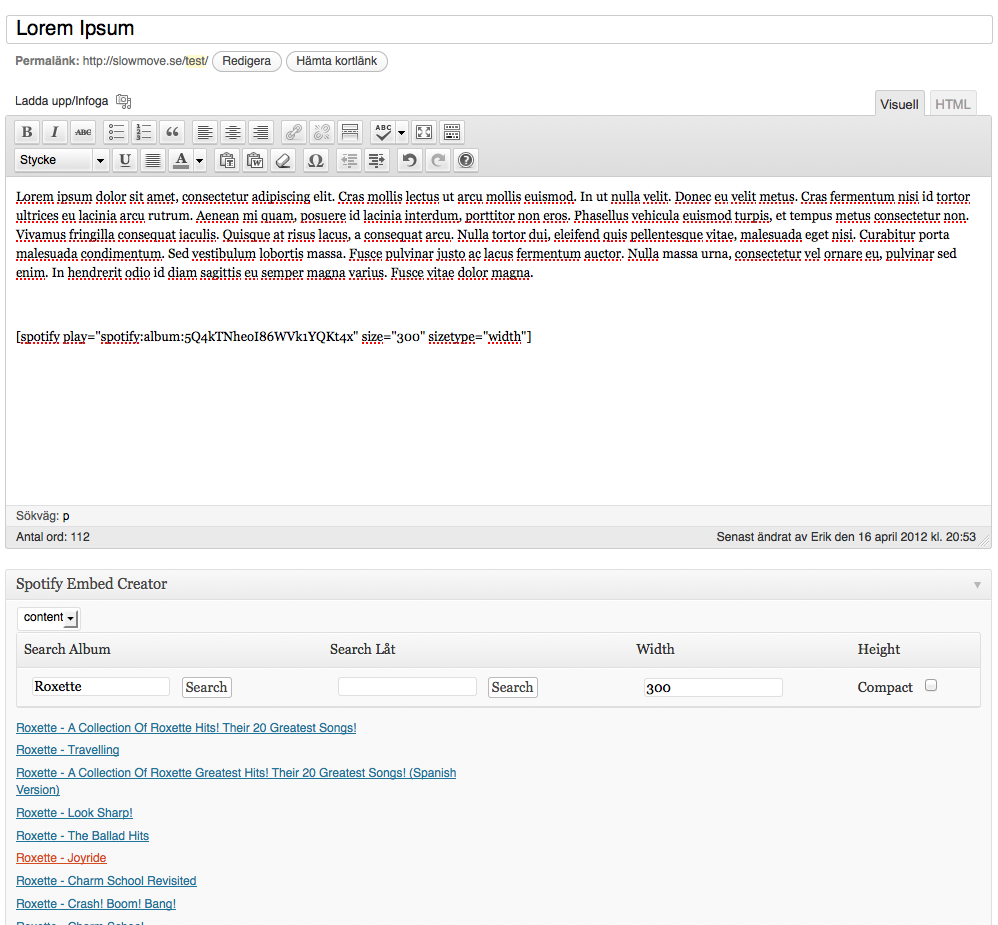Screen dimensions: 998x925
Task: Toggle bold formatting in editor toolbar
Action: pyautogui.click(x=27, y=132)
